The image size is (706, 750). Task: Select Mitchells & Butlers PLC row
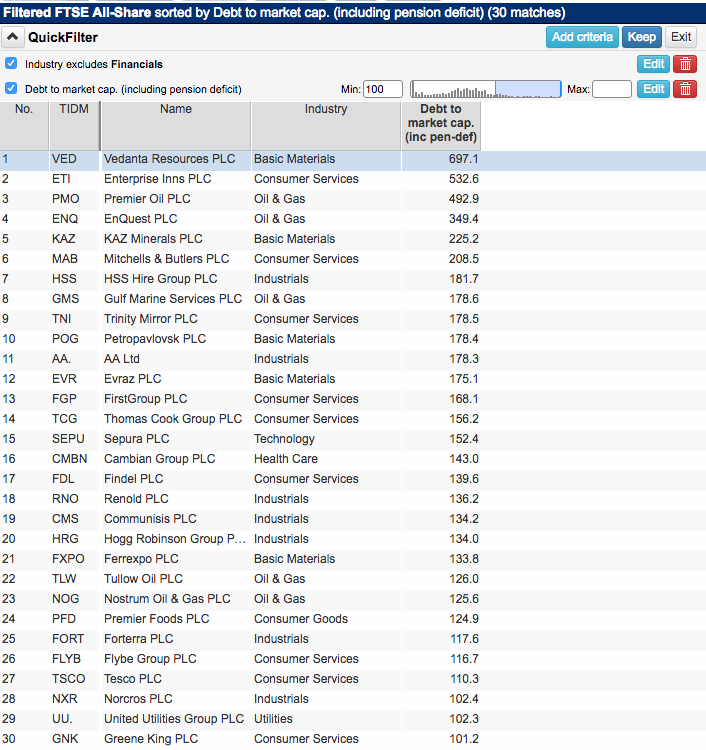[353, 259]
